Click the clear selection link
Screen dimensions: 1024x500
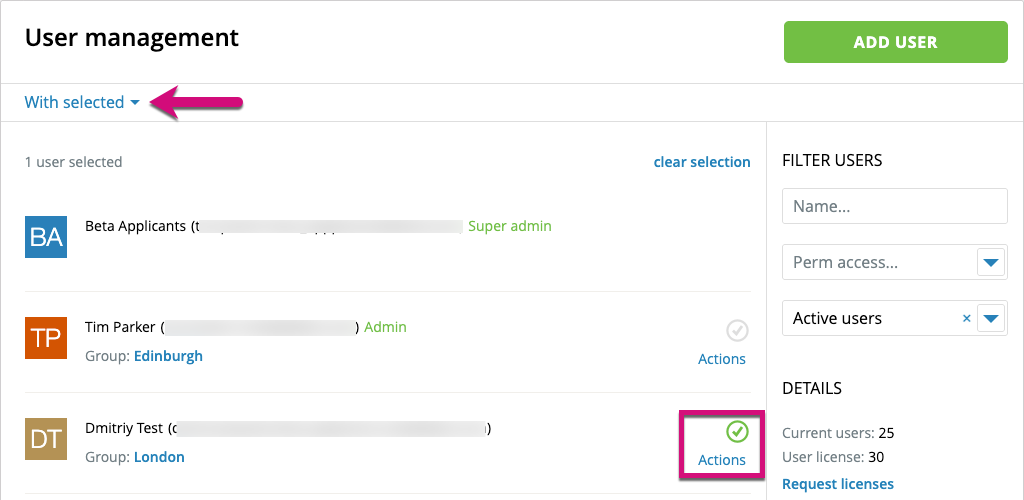coord(702,162)
